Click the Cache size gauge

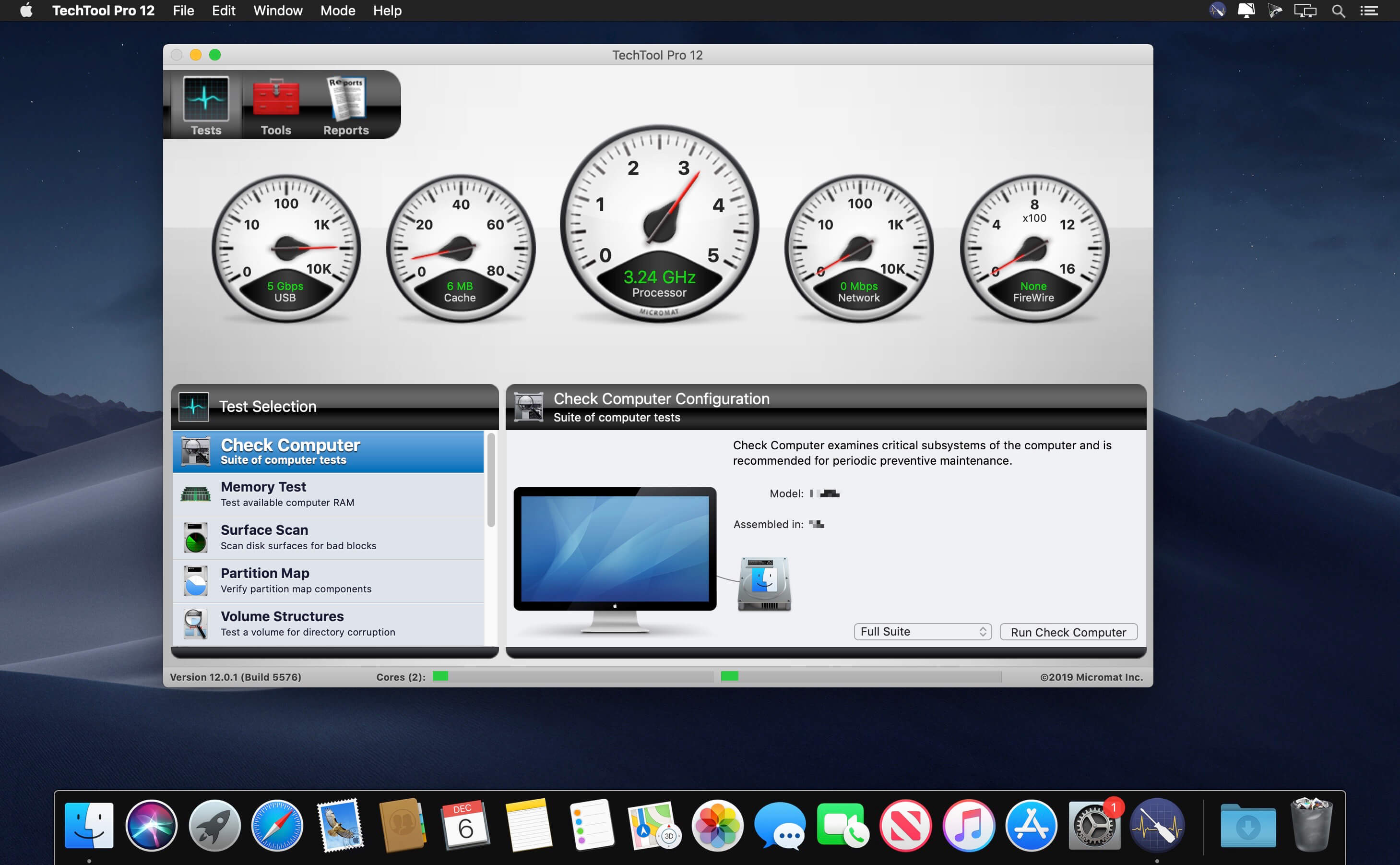click(461, 249)
